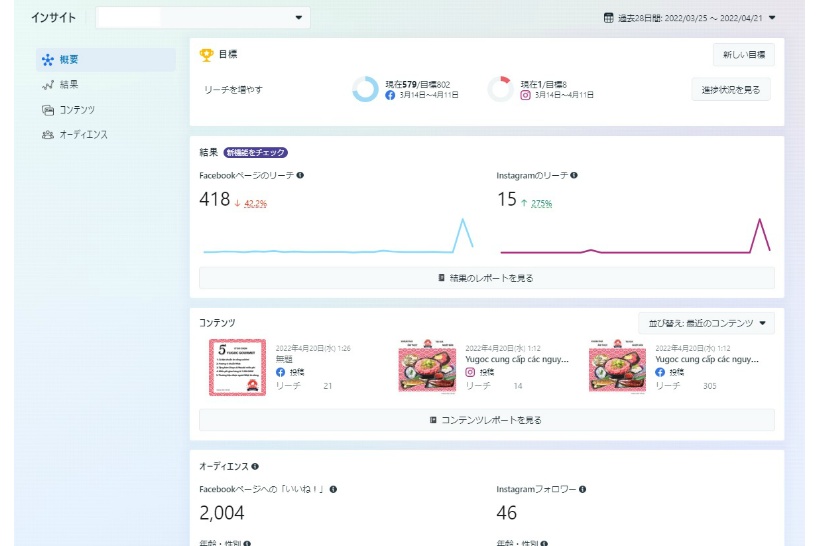This screenshot has height=546, width=819.
Task: Click the graph icon beside 結果
Action: [48, 85]
